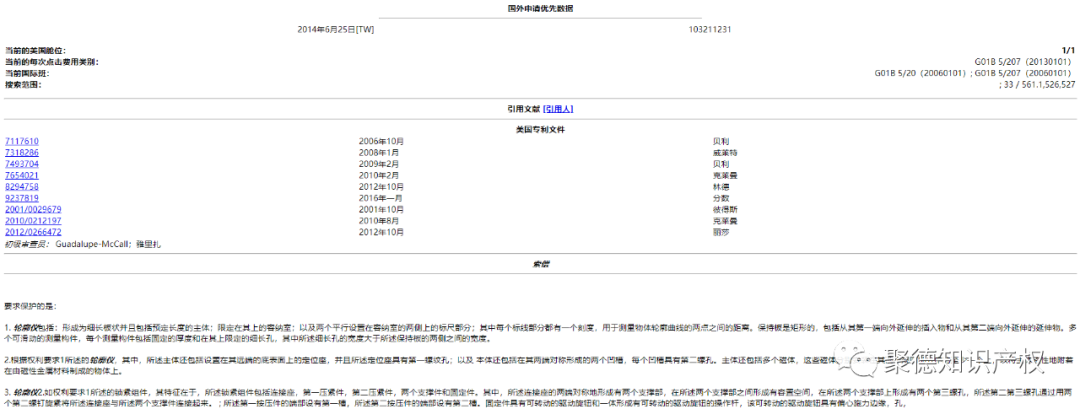Click the date in the 2012/0266472 row

[381, 232]
